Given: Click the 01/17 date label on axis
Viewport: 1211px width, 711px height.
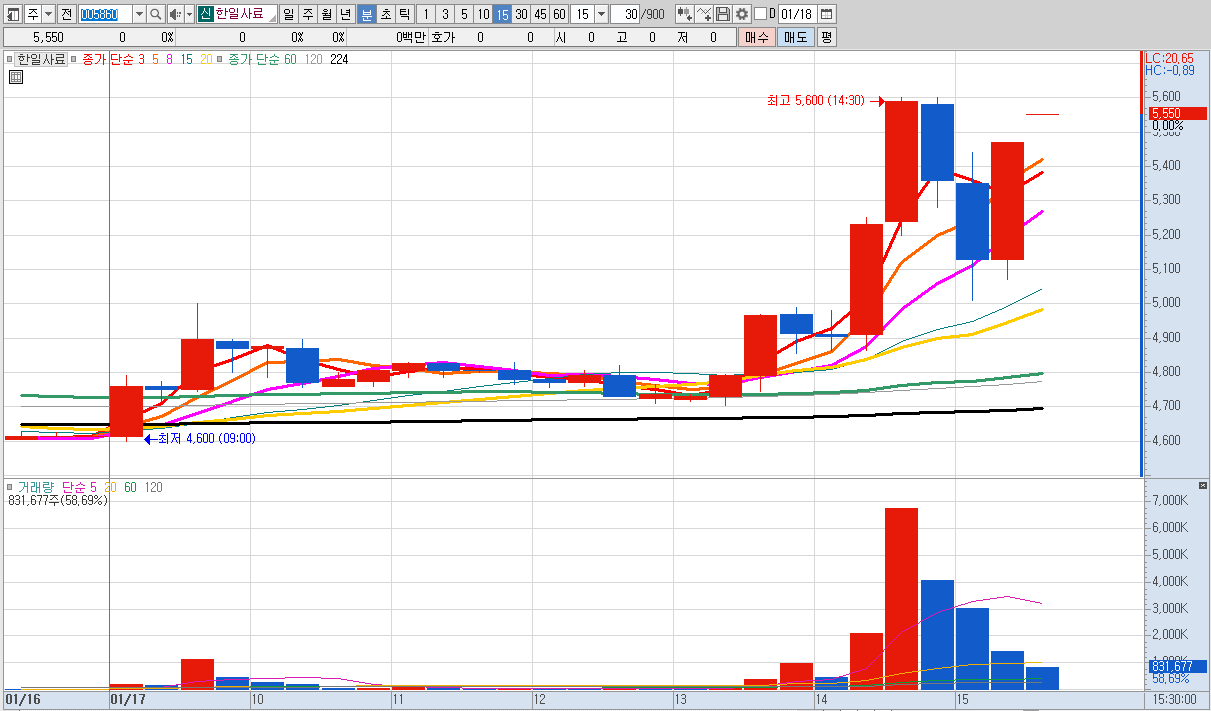Looking at the screenshot, I should 128,700.
